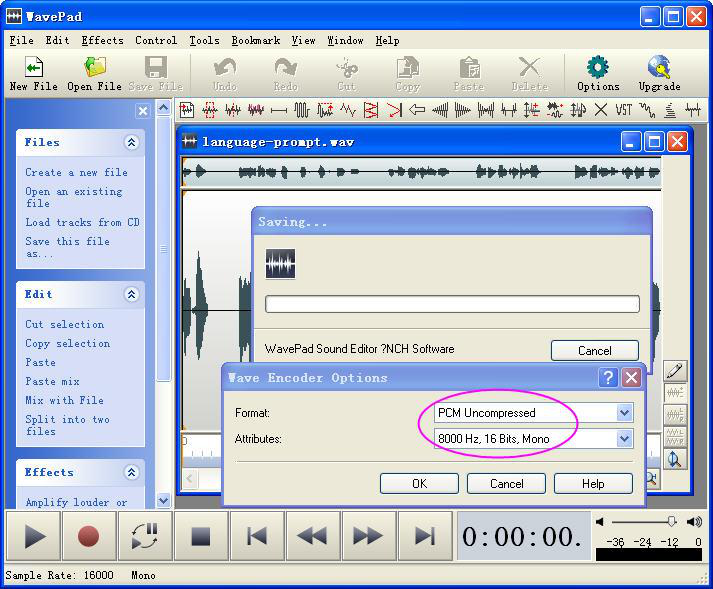Click the Open File toolbar icon

tap(95, 73)
